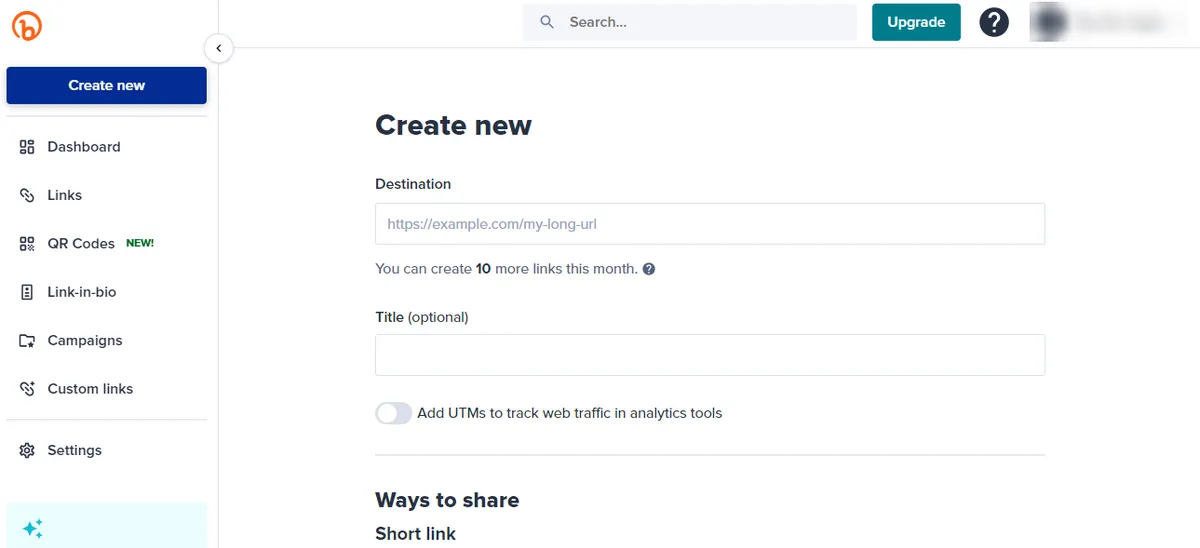The width and height of the screenshot is (1200, 548).
Task: Enable the Add UTMs toggle
Action: click(x=393, y=413)
